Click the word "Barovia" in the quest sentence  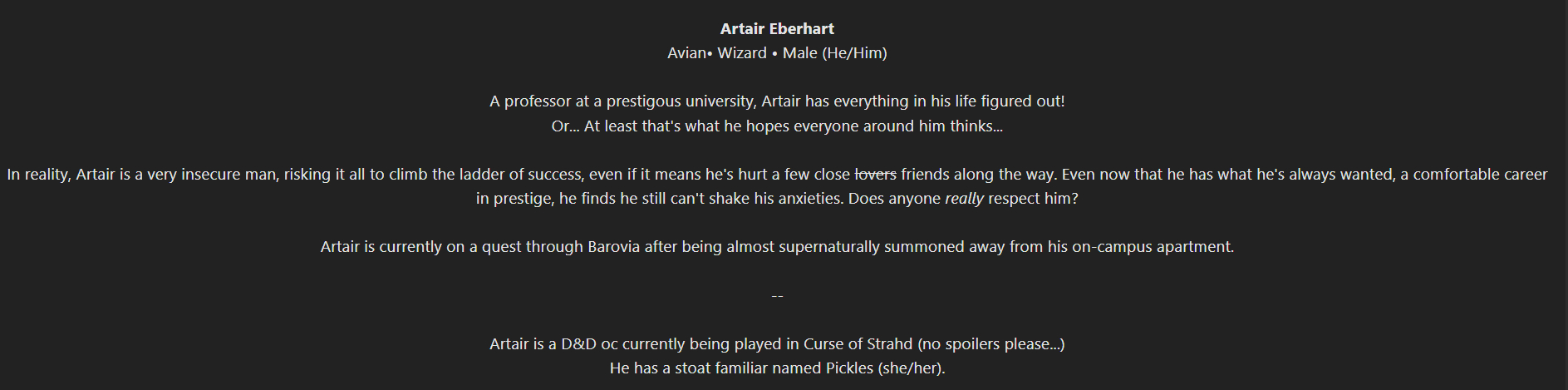(614, 247)
